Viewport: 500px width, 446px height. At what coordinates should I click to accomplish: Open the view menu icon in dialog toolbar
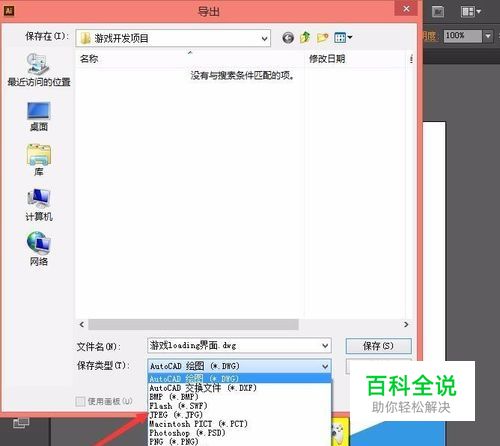point(343,38)
